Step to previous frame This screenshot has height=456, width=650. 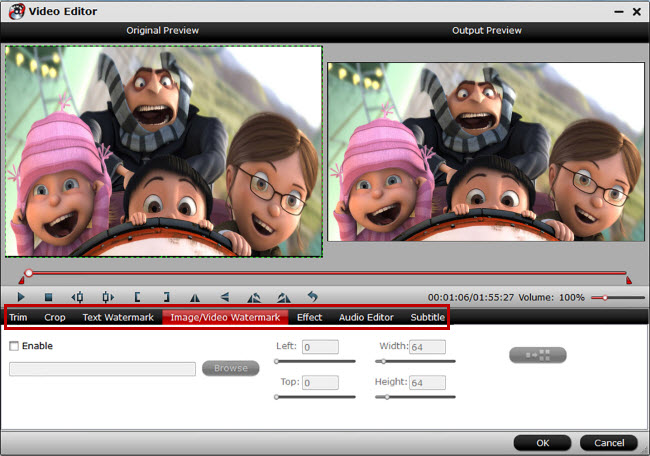[77, 297]
